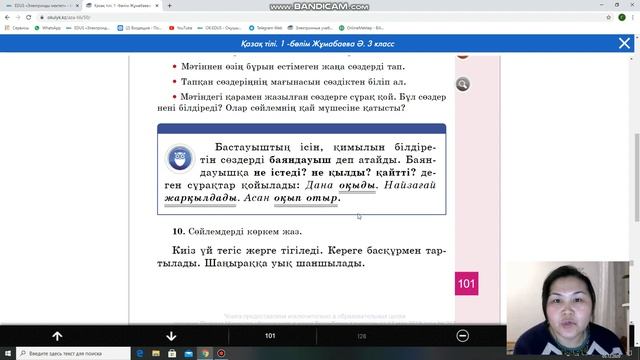Select the header title Қазақ тілі 1-бөлім
Screen dimensions: 640x360
coord(318,44)
